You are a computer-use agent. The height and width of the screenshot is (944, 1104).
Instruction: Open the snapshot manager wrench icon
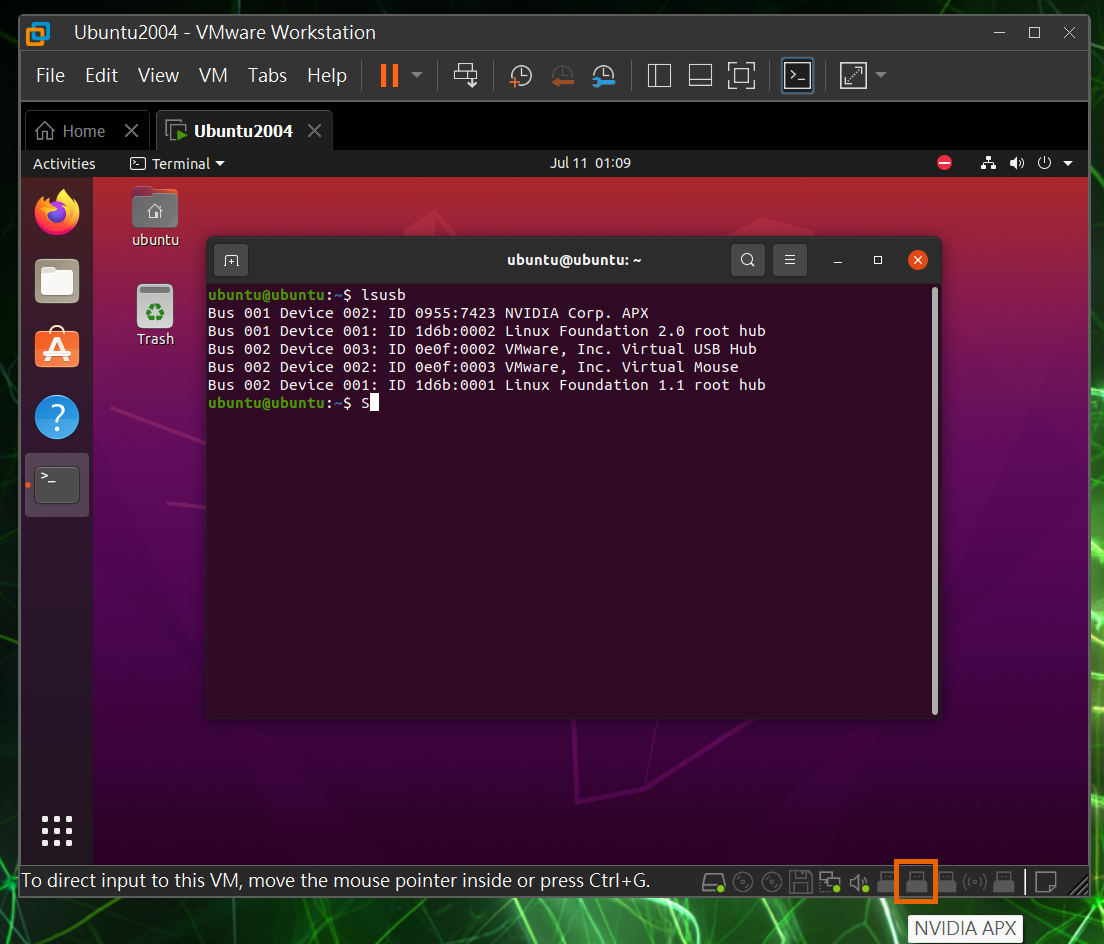(603, 76)
